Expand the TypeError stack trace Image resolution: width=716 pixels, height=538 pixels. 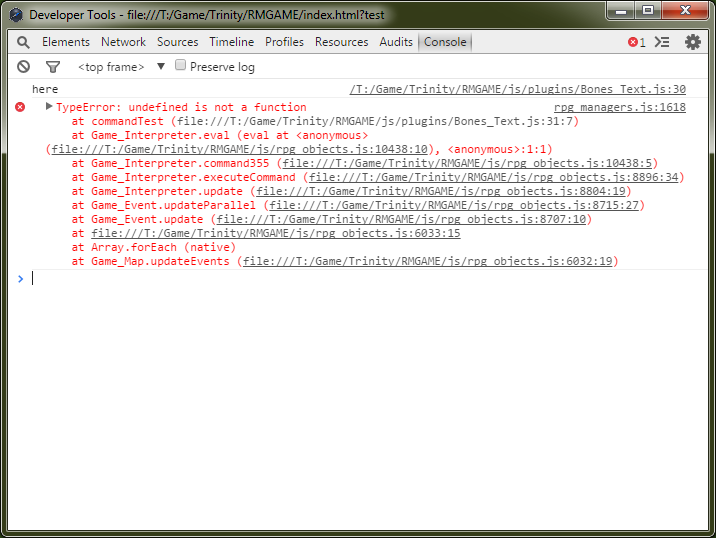tap(49, 106)
